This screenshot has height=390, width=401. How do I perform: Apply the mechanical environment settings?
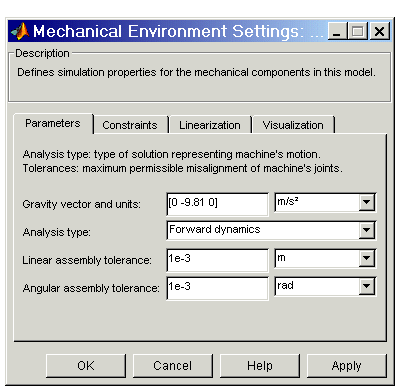click(x=347, y=366)
